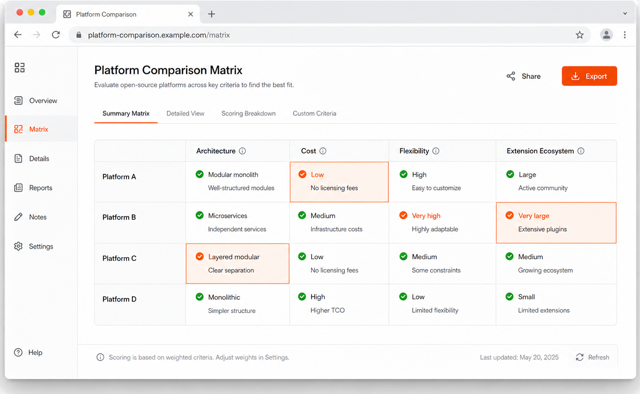
Task: Go back in the browser
Action: 18,35
